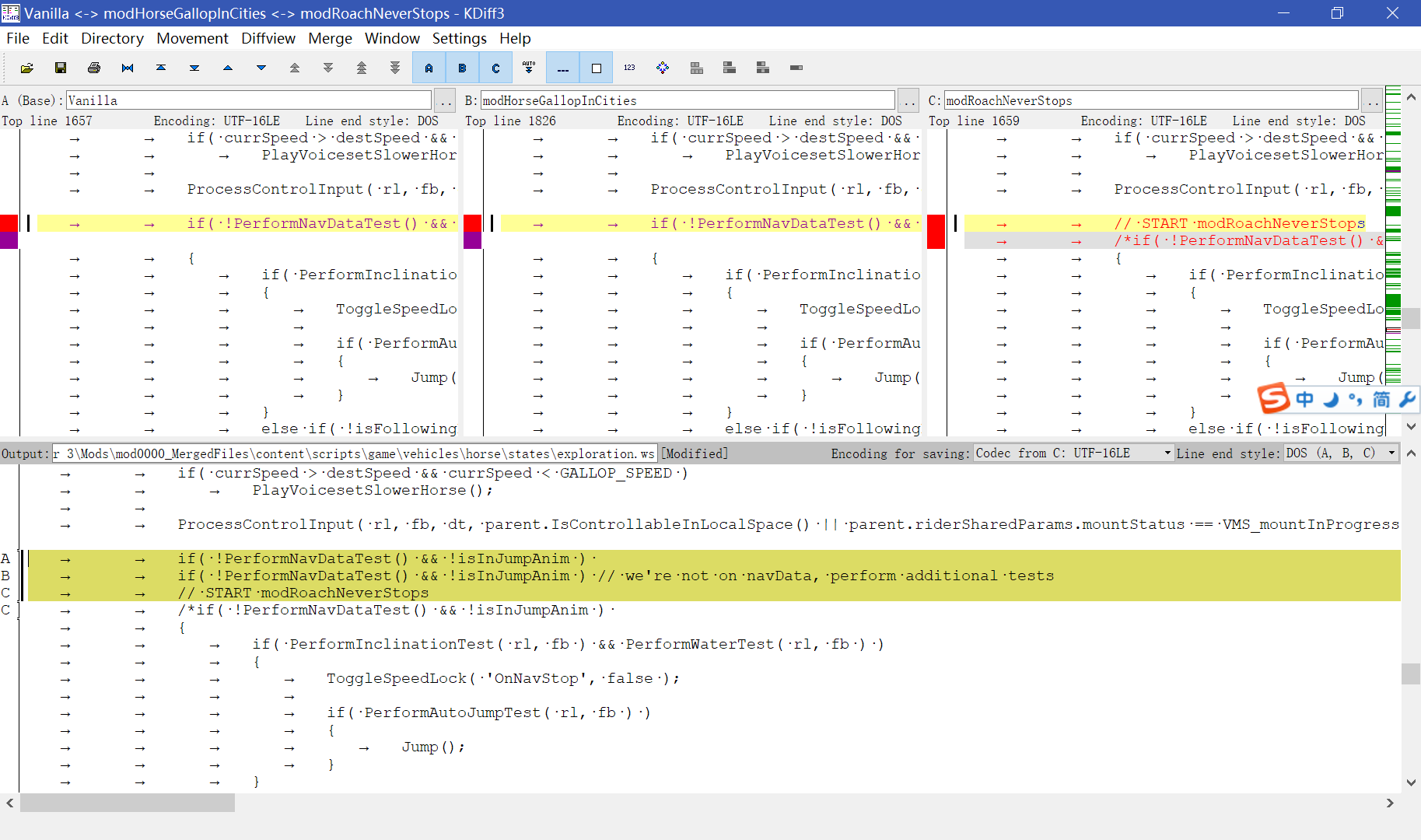Screen dimensions: 1421x840
Task: Toggle show white space square icon
Action: tap(596, 68)
